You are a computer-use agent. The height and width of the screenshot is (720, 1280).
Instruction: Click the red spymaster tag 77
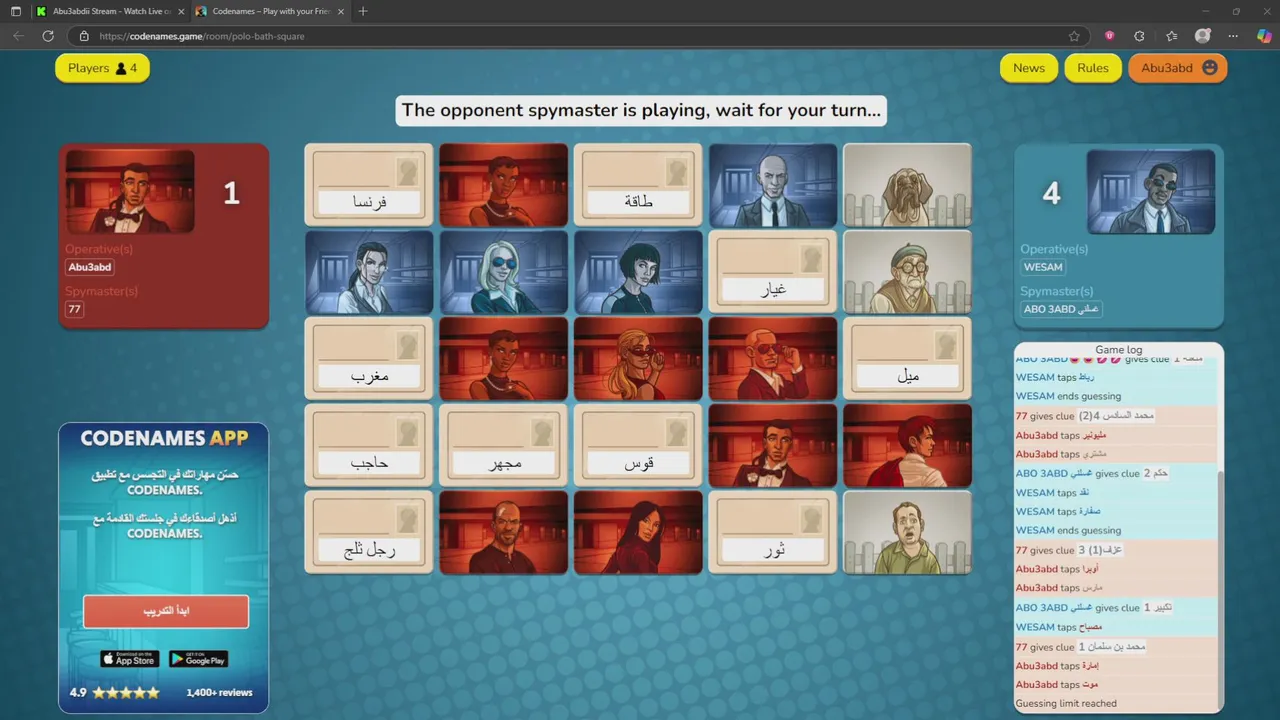[x=74, y=309]
